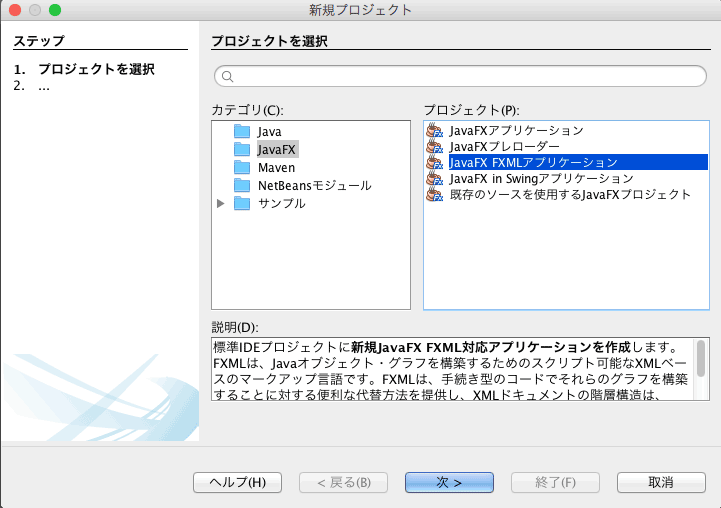Select the Maven category
The height and width of the screenshot is (508, 721).
[276, 167]
